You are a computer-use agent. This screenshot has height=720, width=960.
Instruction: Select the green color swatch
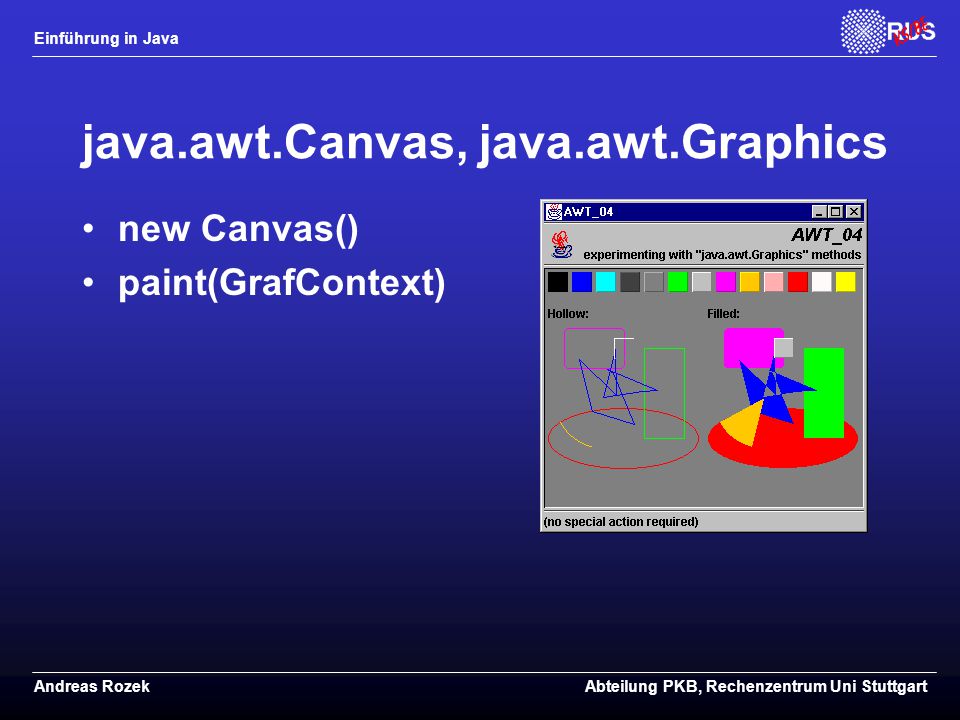[x=678, y=282]
